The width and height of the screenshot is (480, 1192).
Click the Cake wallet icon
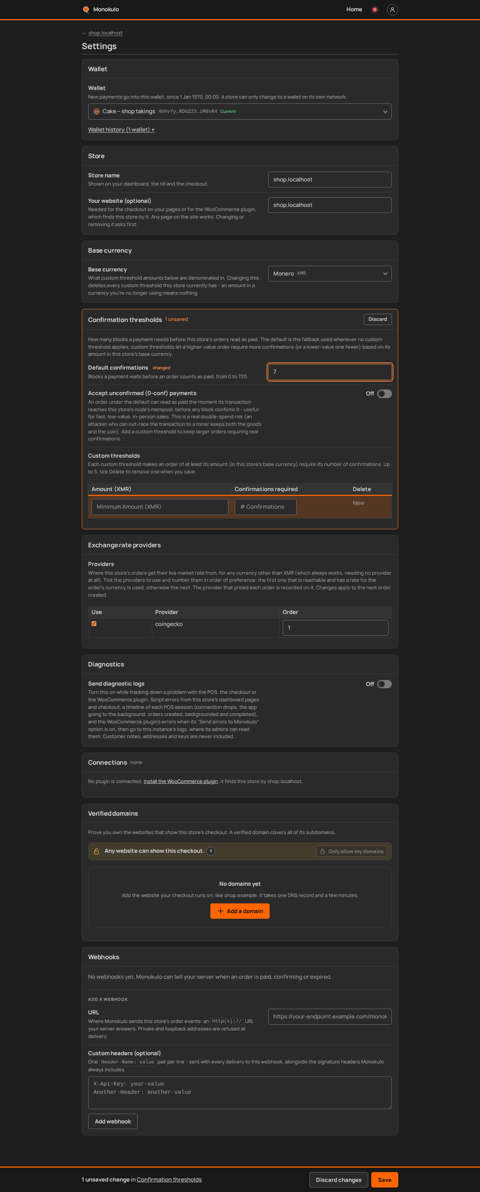click(x=97, y=111)
